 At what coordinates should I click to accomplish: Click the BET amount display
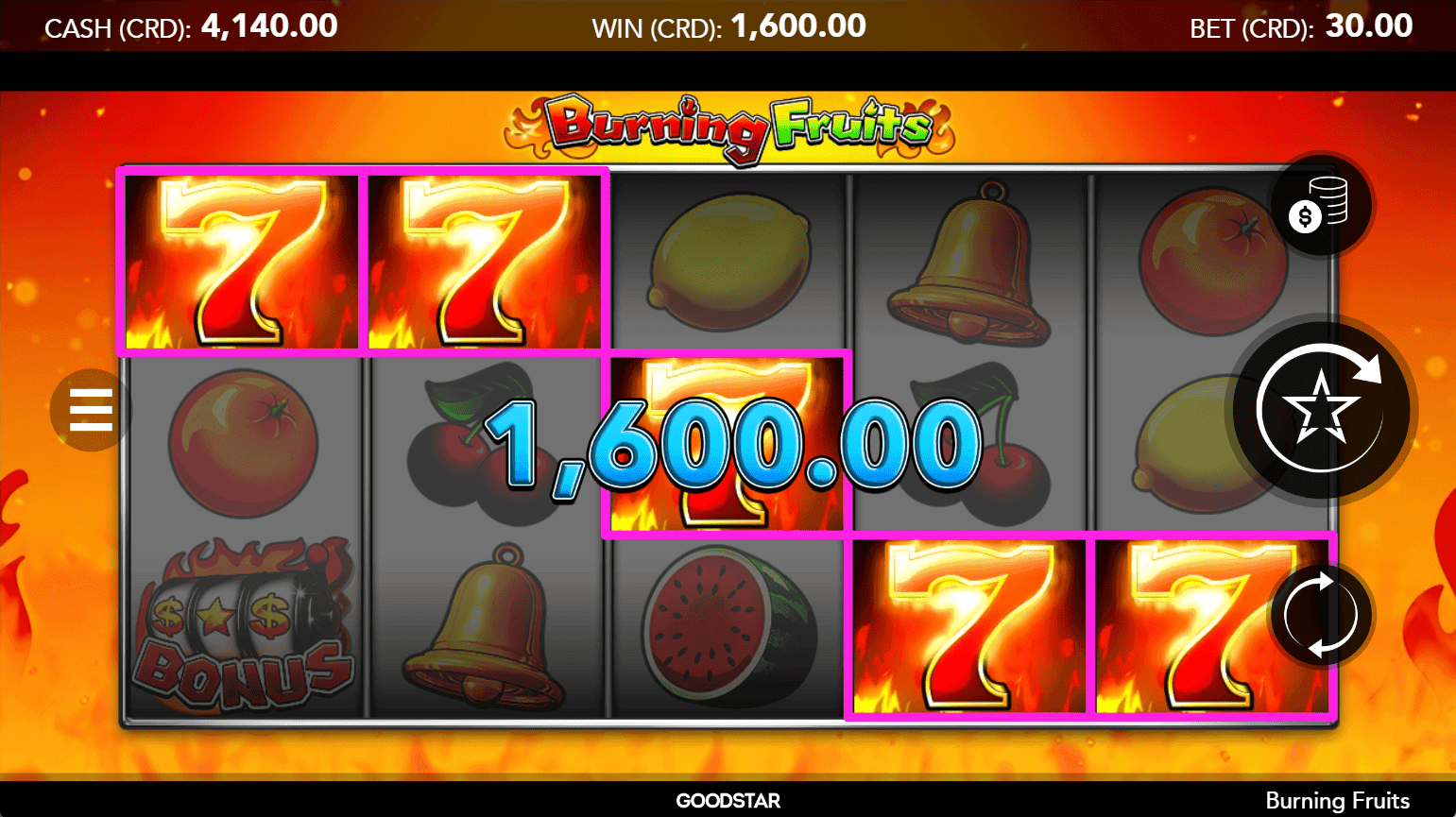point(1301,26)
